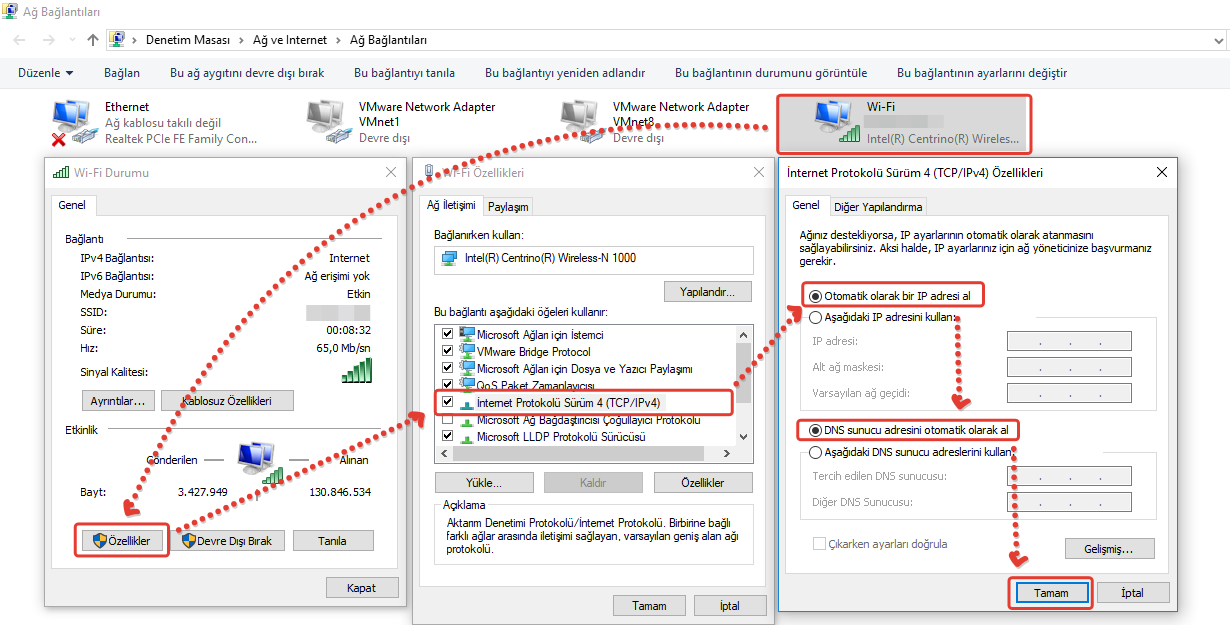
Task: Open the Diğer Yapılandırma tab
Action: point(878,207)
